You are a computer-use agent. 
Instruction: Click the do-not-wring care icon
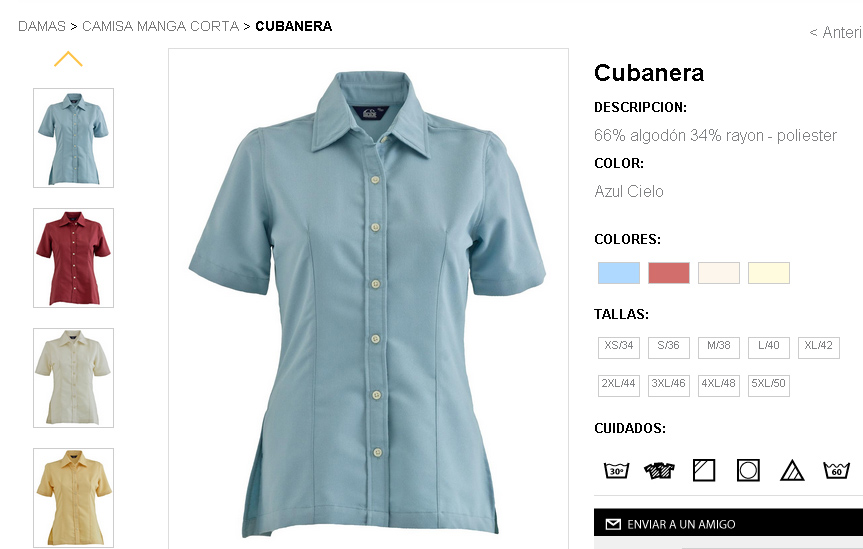[659, 470]
